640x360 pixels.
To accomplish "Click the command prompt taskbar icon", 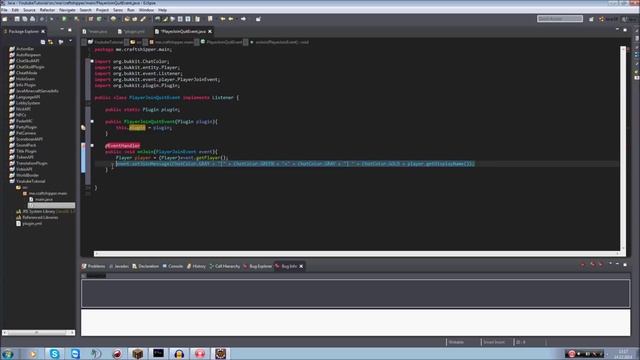I will click(158, 353).
